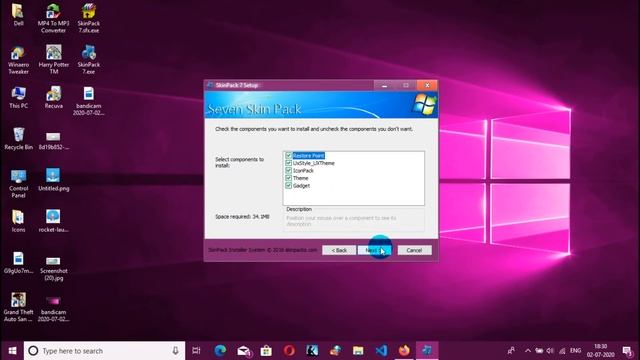Open the People icon in tray
Image resolution: width=640 pixels, height=360 pixels.
[511, 351]
